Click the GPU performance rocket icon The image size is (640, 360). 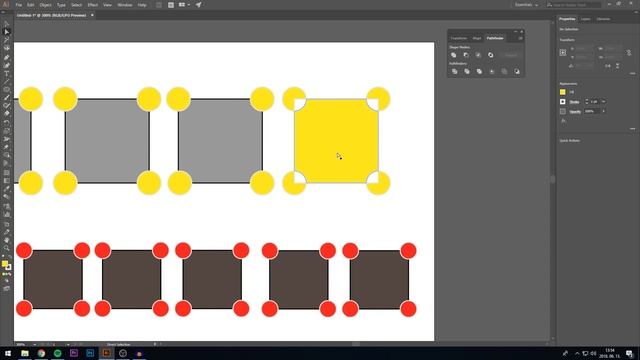[198, 5]
